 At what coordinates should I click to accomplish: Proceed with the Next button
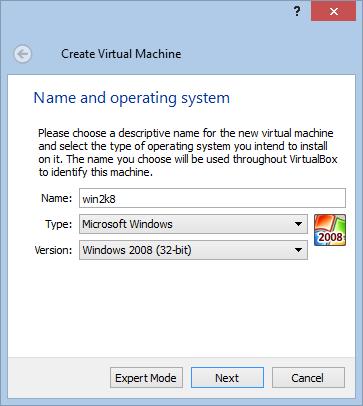pos(227,378)
